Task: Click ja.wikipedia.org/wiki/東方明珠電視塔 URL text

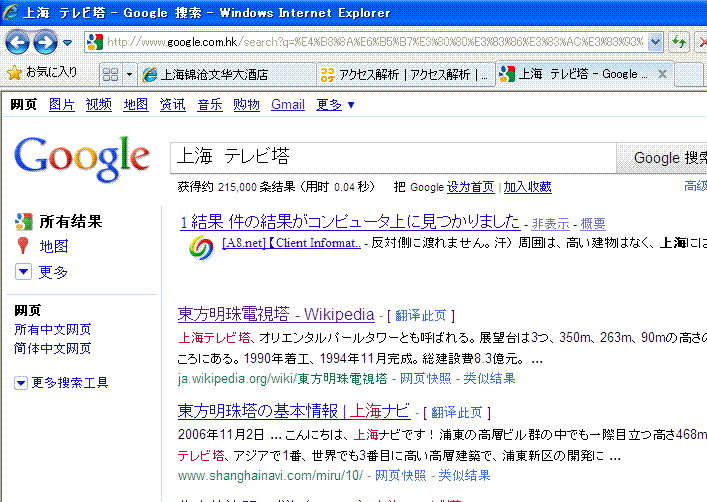Action: [282, 378]
